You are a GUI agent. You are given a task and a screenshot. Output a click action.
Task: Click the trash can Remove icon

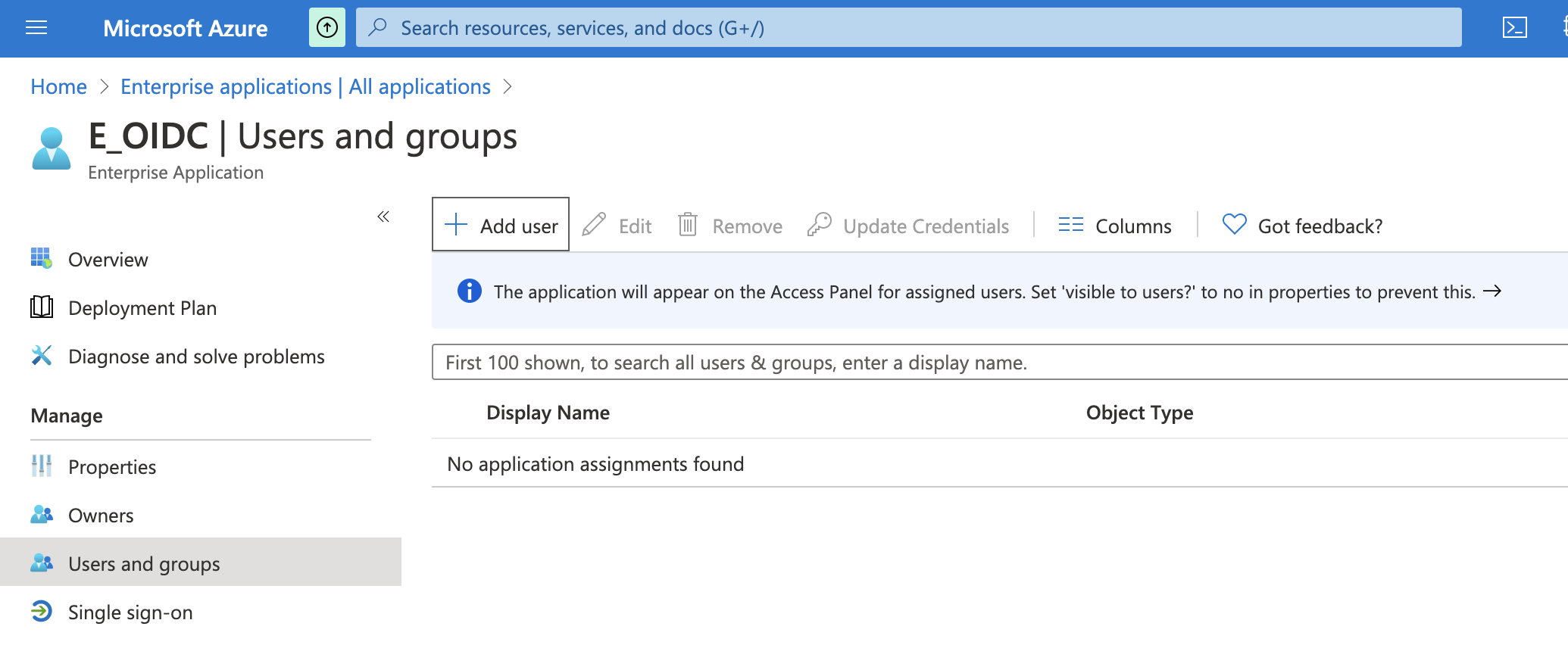pyautogui.click(x=688, y=224)
